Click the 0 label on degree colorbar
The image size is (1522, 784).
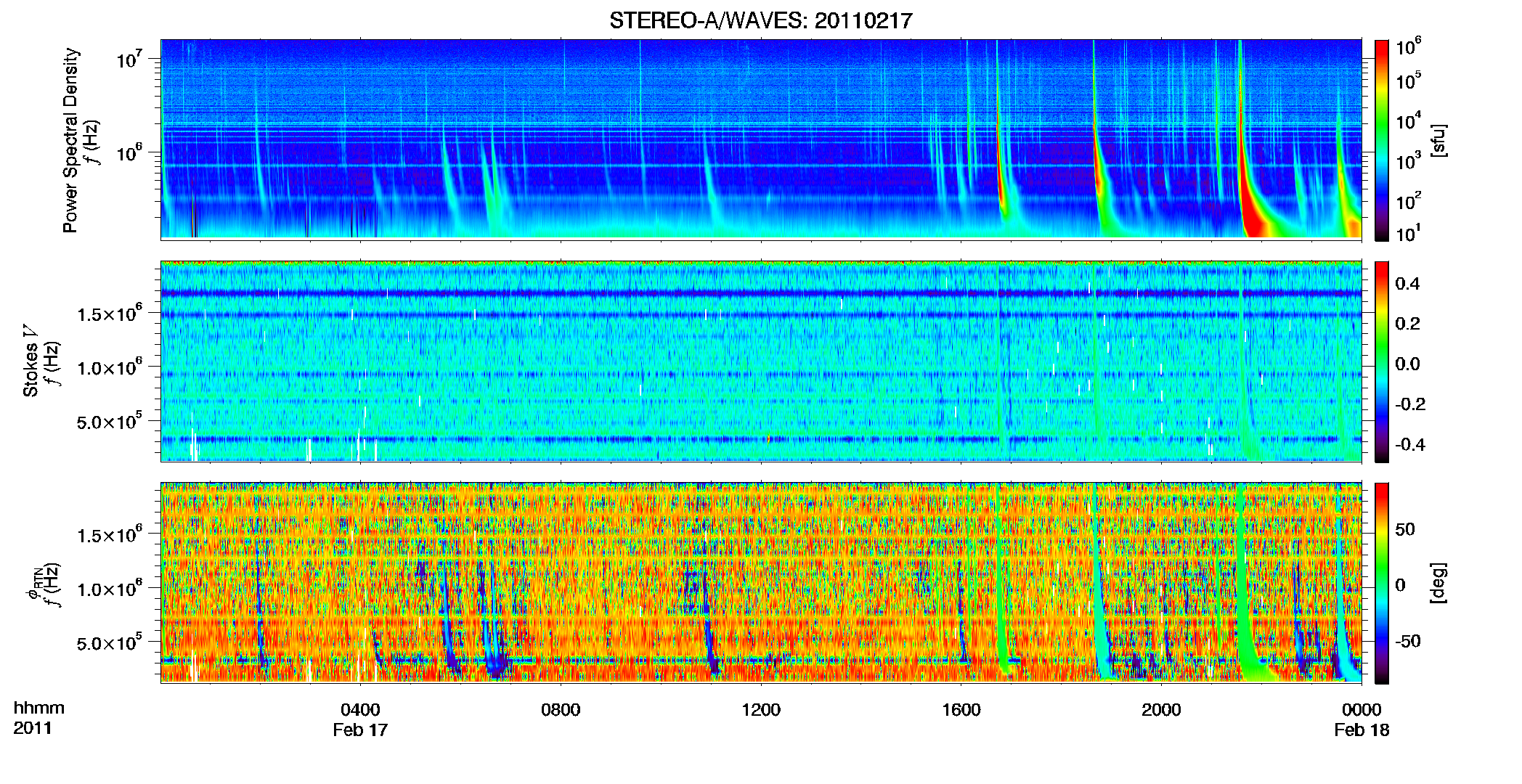1400,584
